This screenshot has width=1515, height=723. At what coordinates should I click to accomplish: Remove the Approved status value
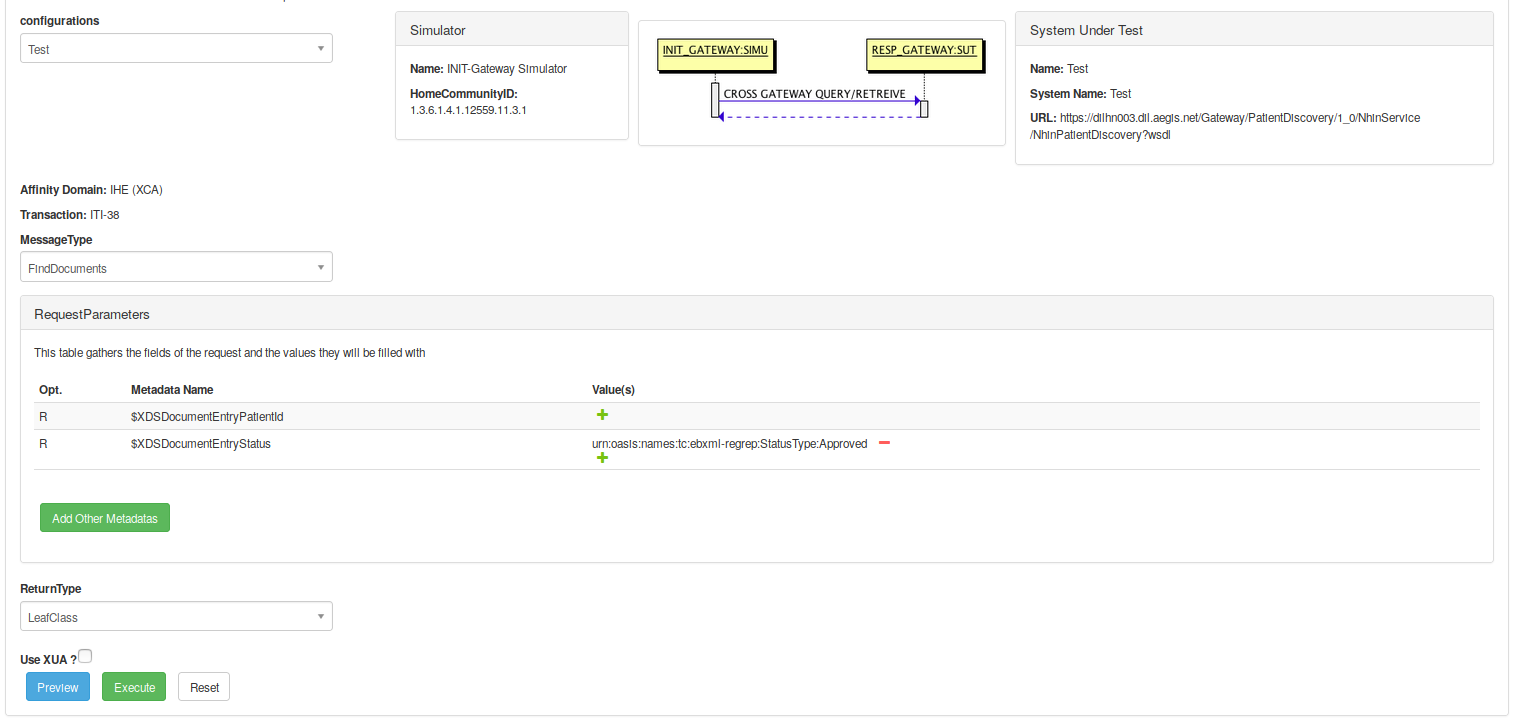pyautogui.click(x=884, y=444)
